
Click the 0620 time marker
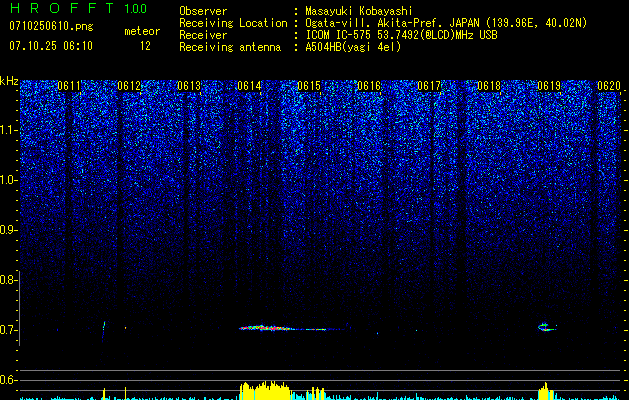[609, 86]
